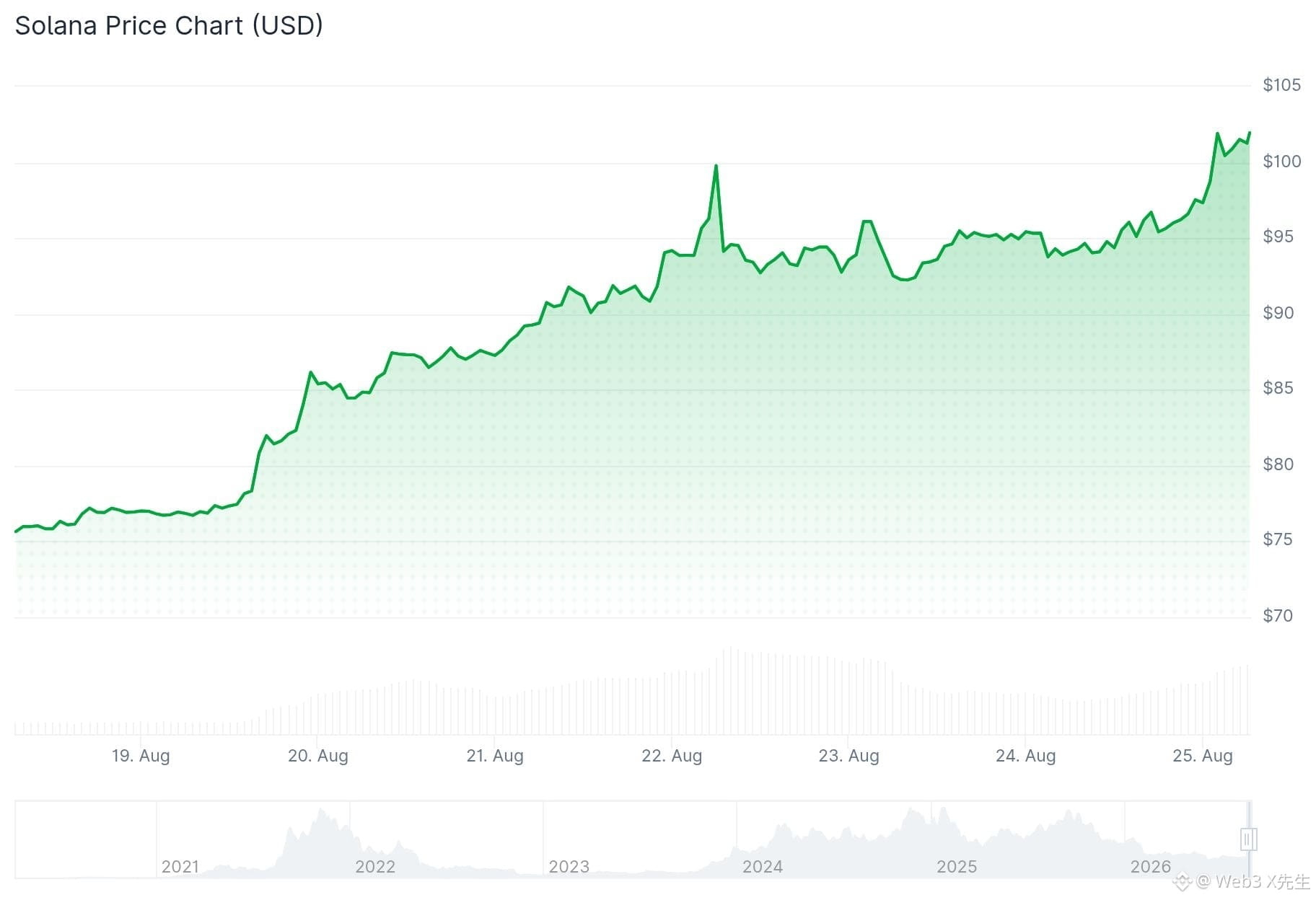The width and height of the screenshot is (1316, 900).
Task: Jump to 2021 in the navigator
Action: coord(180,866)
